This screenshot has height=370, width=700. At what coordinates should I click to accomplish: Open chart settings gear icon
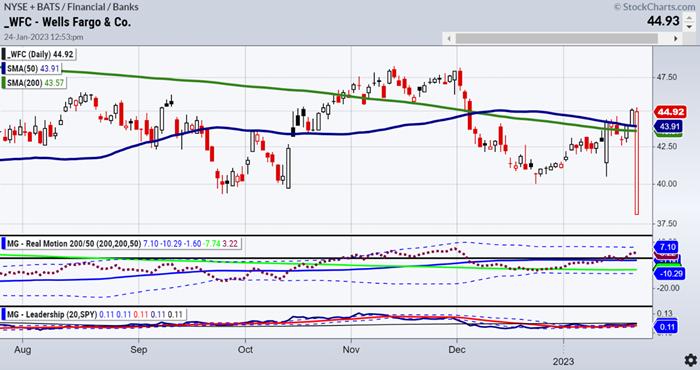691,360
